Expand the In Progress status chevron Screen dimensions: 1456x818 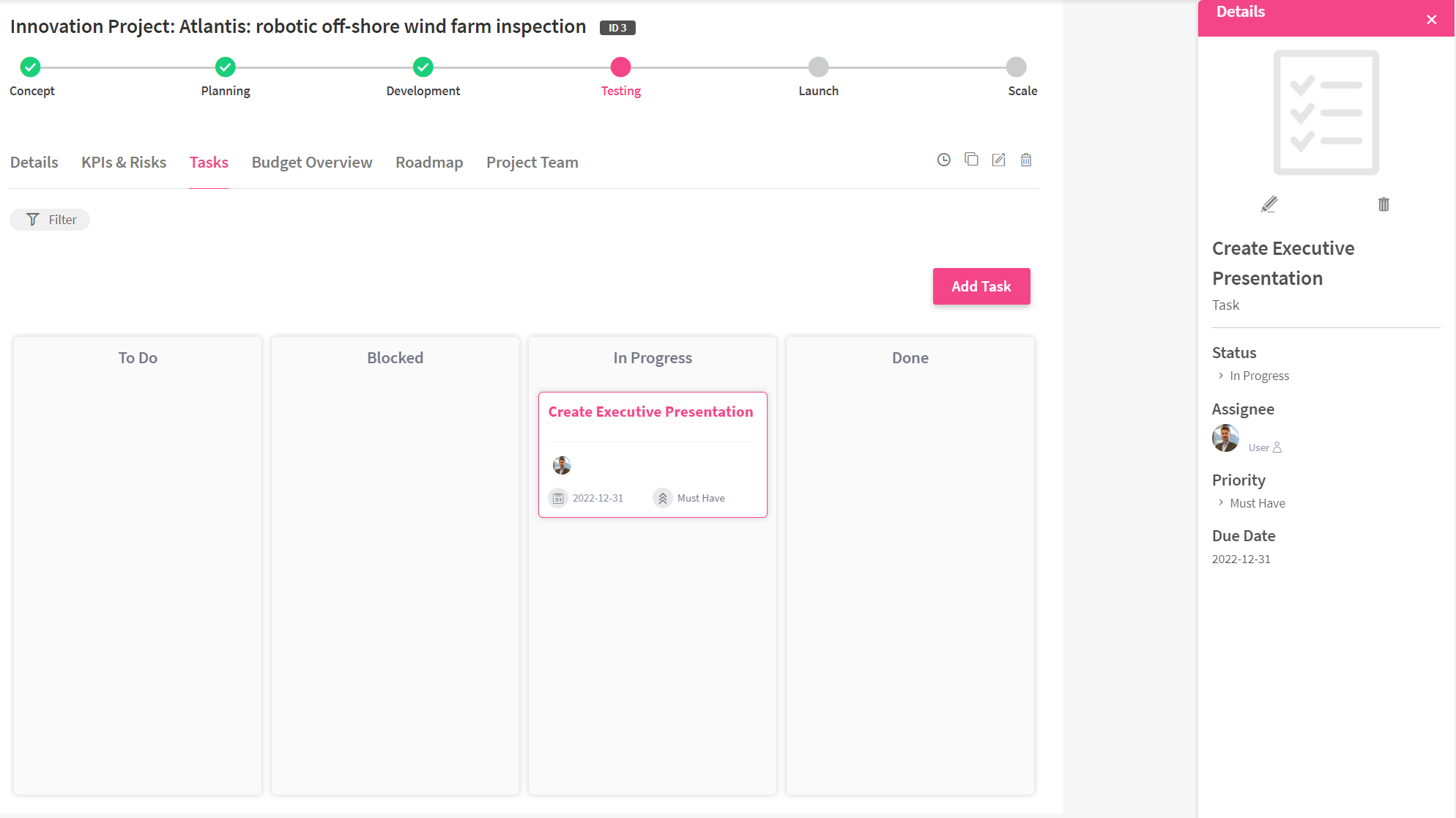click(1221, 376)
